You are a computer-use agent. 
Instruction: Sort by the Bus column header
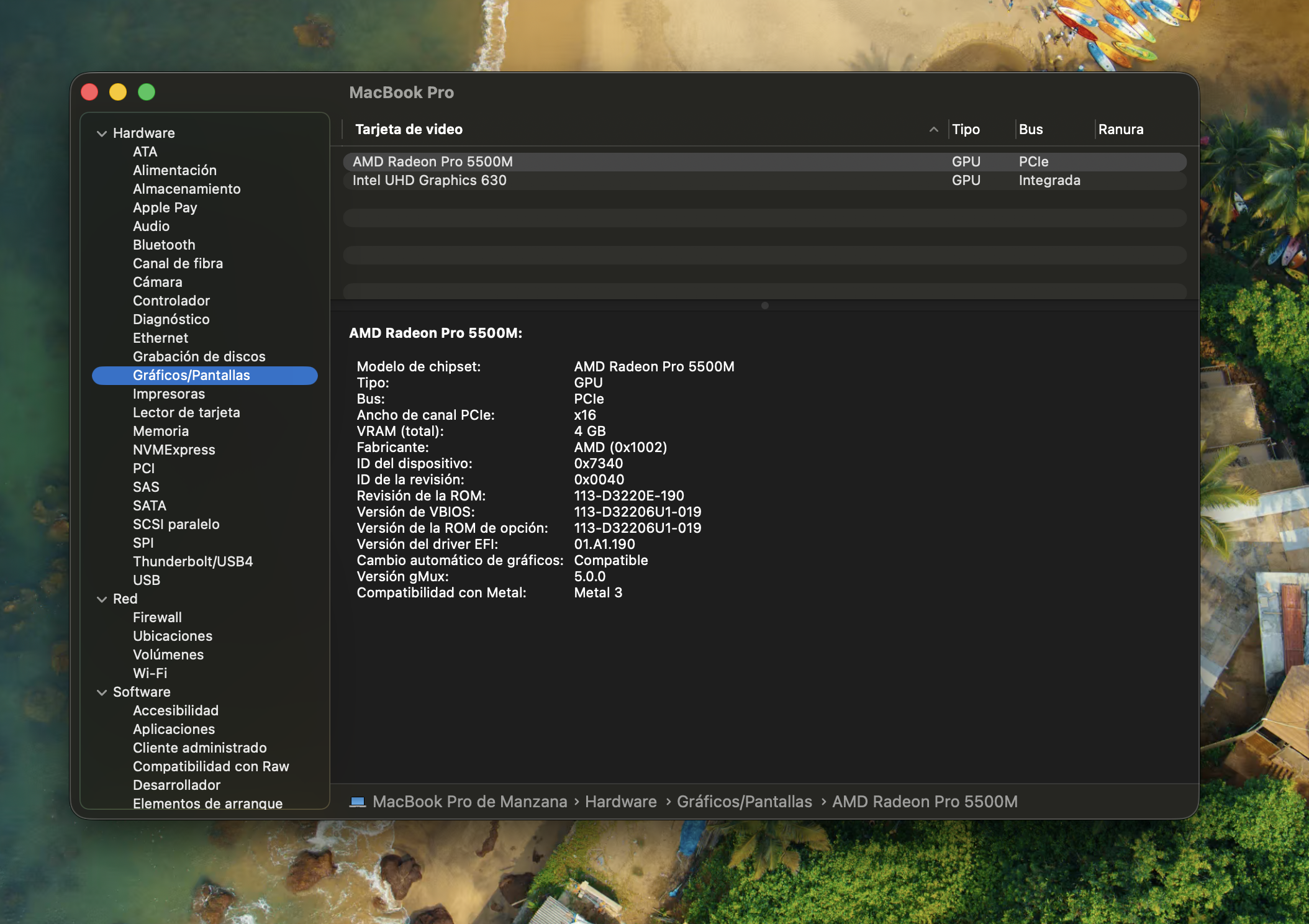(x=1030, y=129)
